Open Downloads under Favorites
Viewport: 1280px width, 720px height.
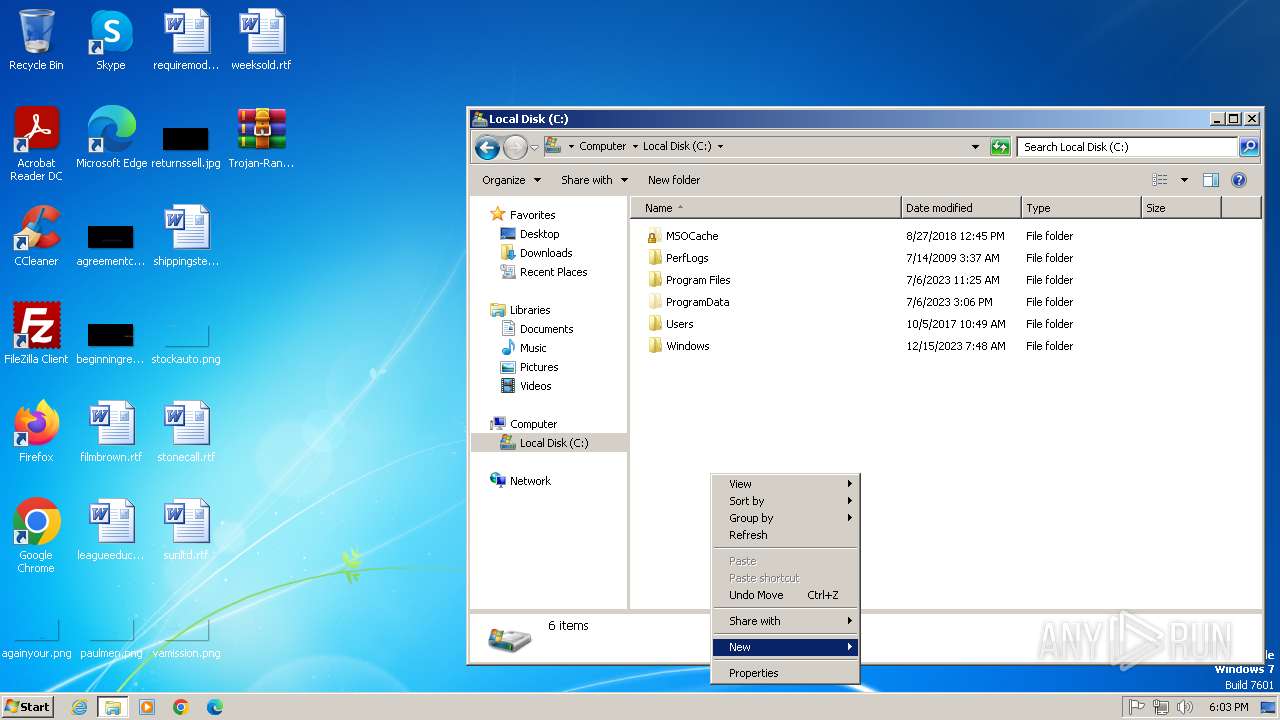click(536, 253)
